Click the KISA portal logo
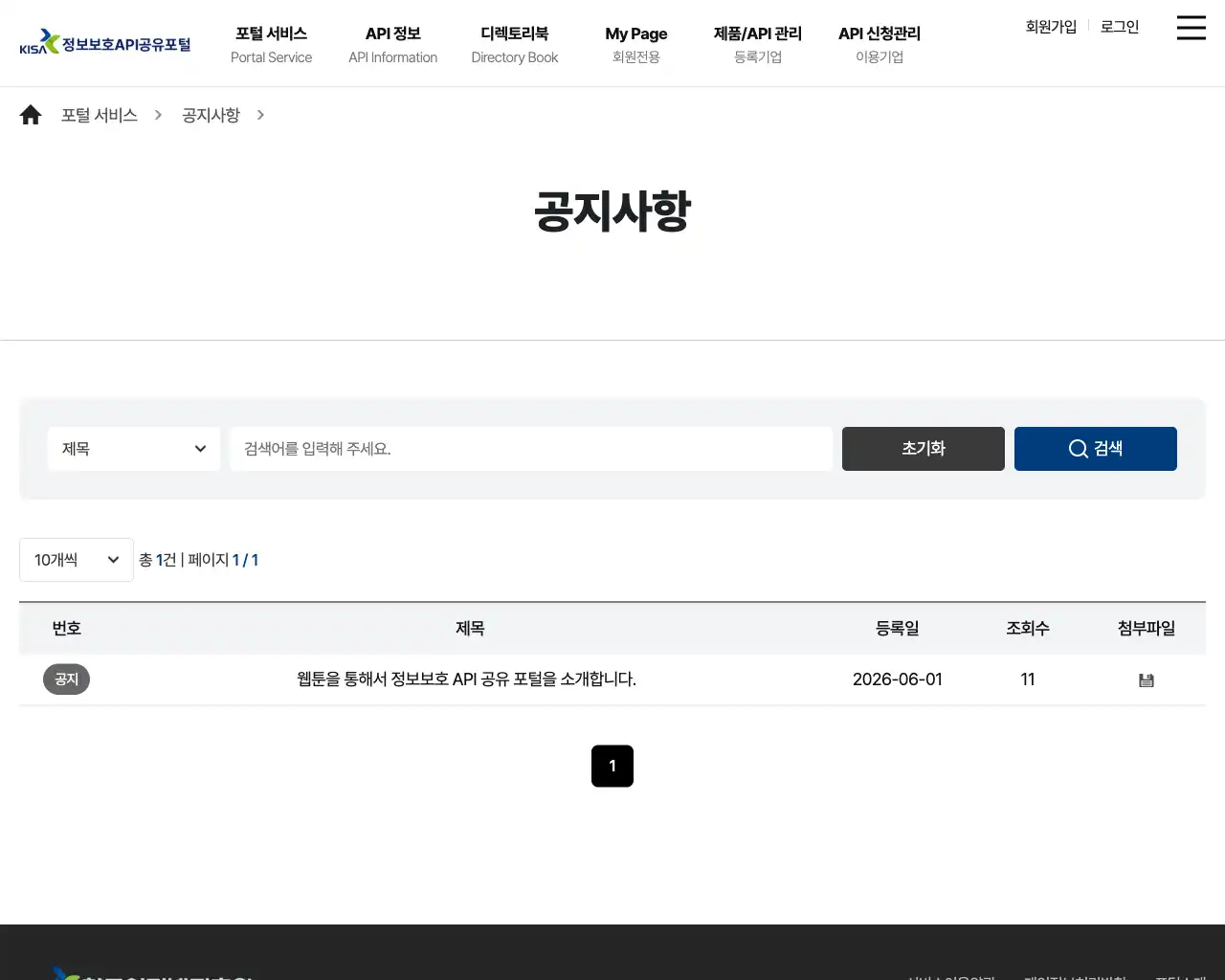This screenshot has width=1225, height=980. (105, 42)
